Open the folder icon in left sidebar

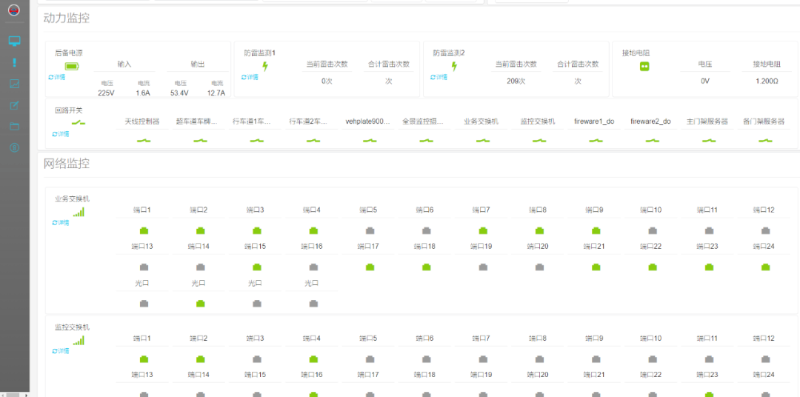coord(14,127)
